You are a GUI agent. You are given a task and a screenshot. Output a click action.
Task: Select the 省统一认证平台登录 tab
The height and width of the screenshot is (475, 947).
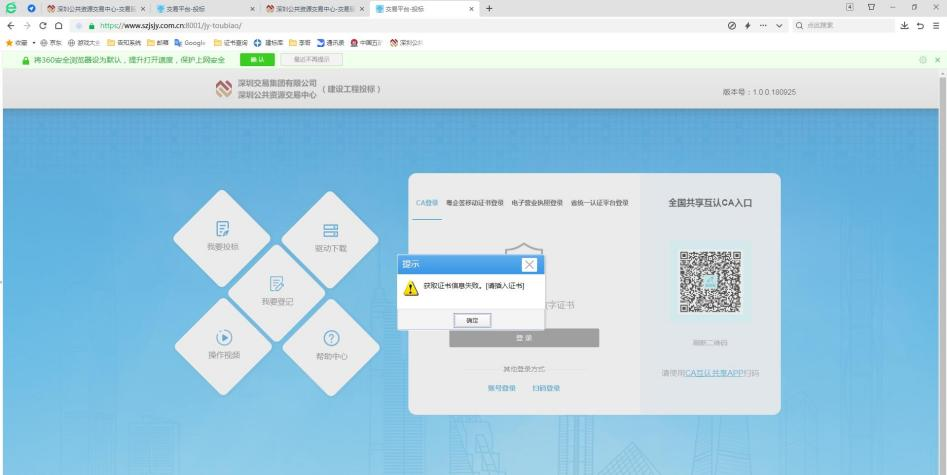599,203
